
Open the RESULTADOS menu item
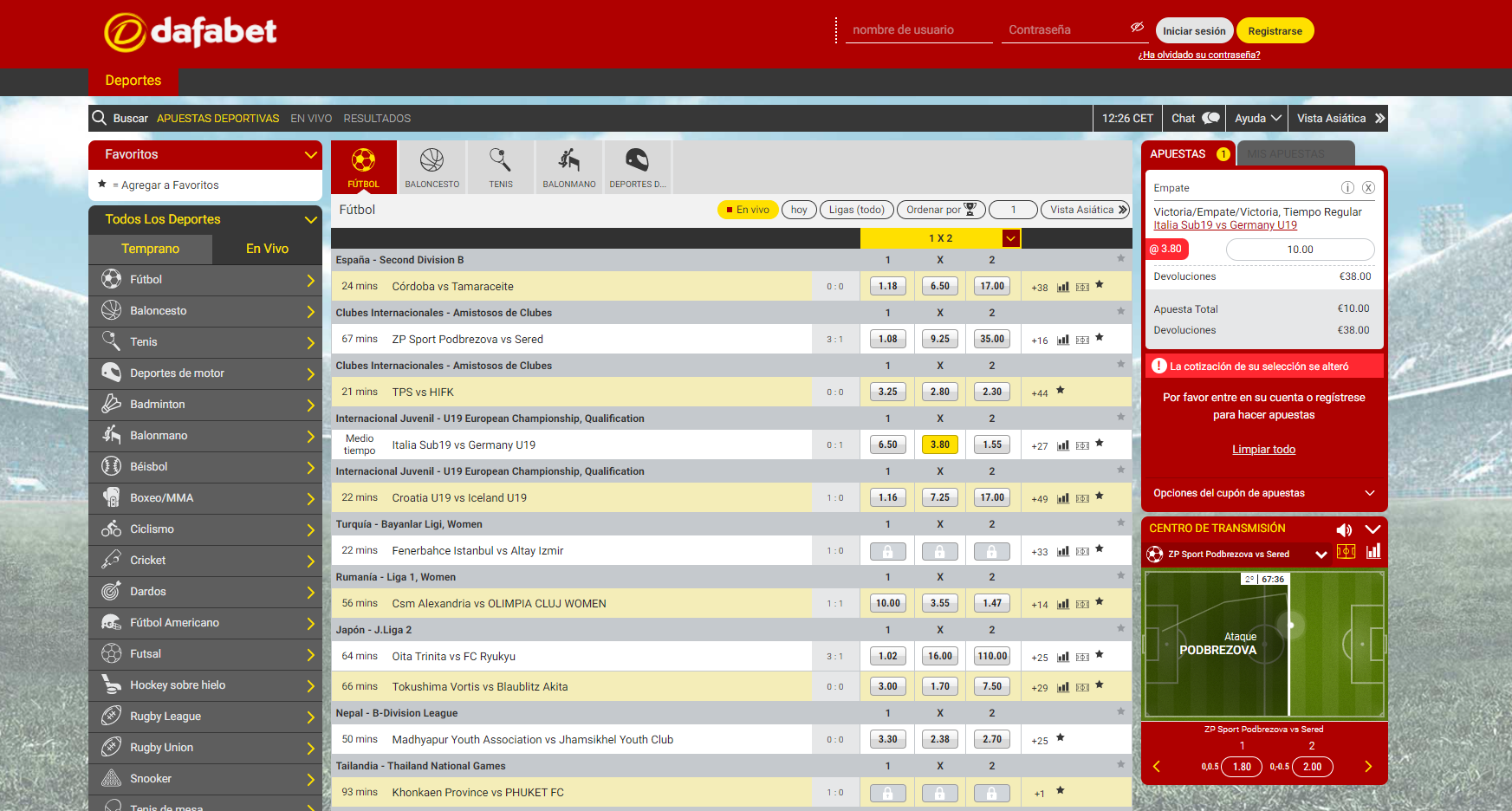pyautogui.click(x=377, y=119)
